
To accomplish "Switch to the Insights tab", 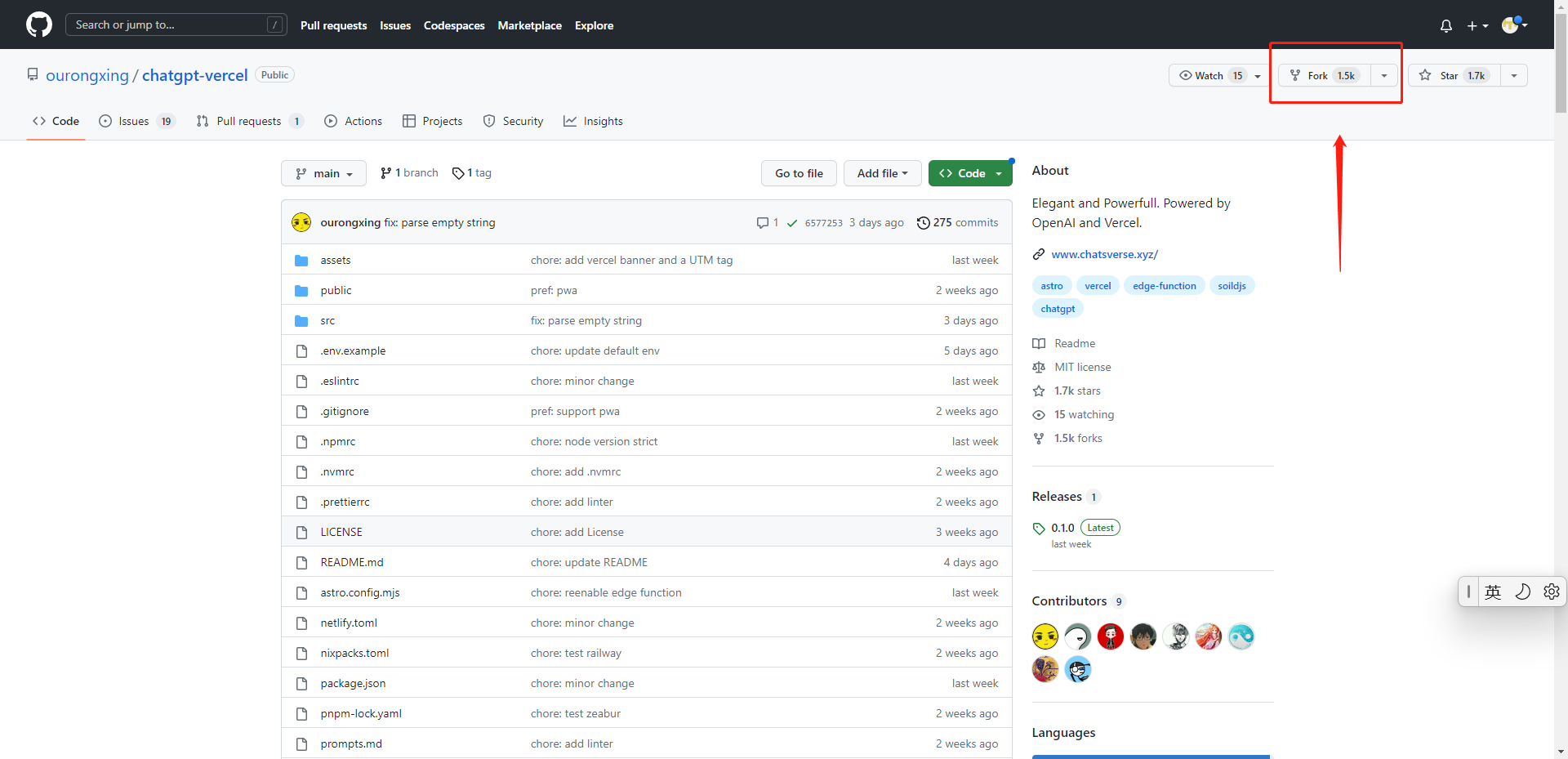I will coord(593,121).
